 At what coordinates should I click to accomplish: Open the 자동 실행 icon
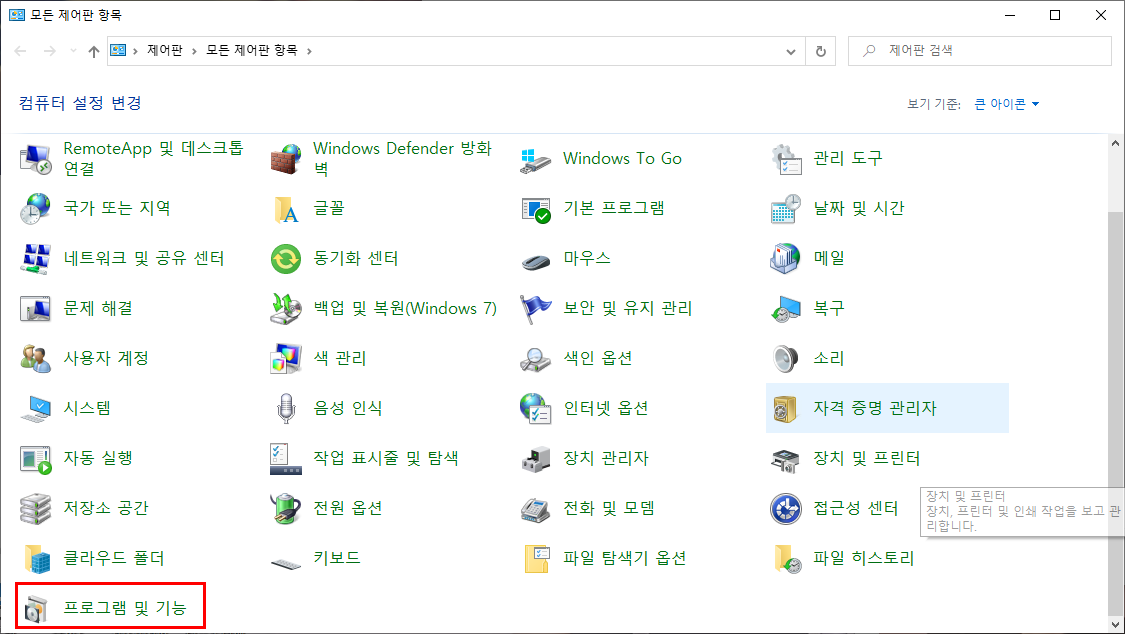point(34,458)
